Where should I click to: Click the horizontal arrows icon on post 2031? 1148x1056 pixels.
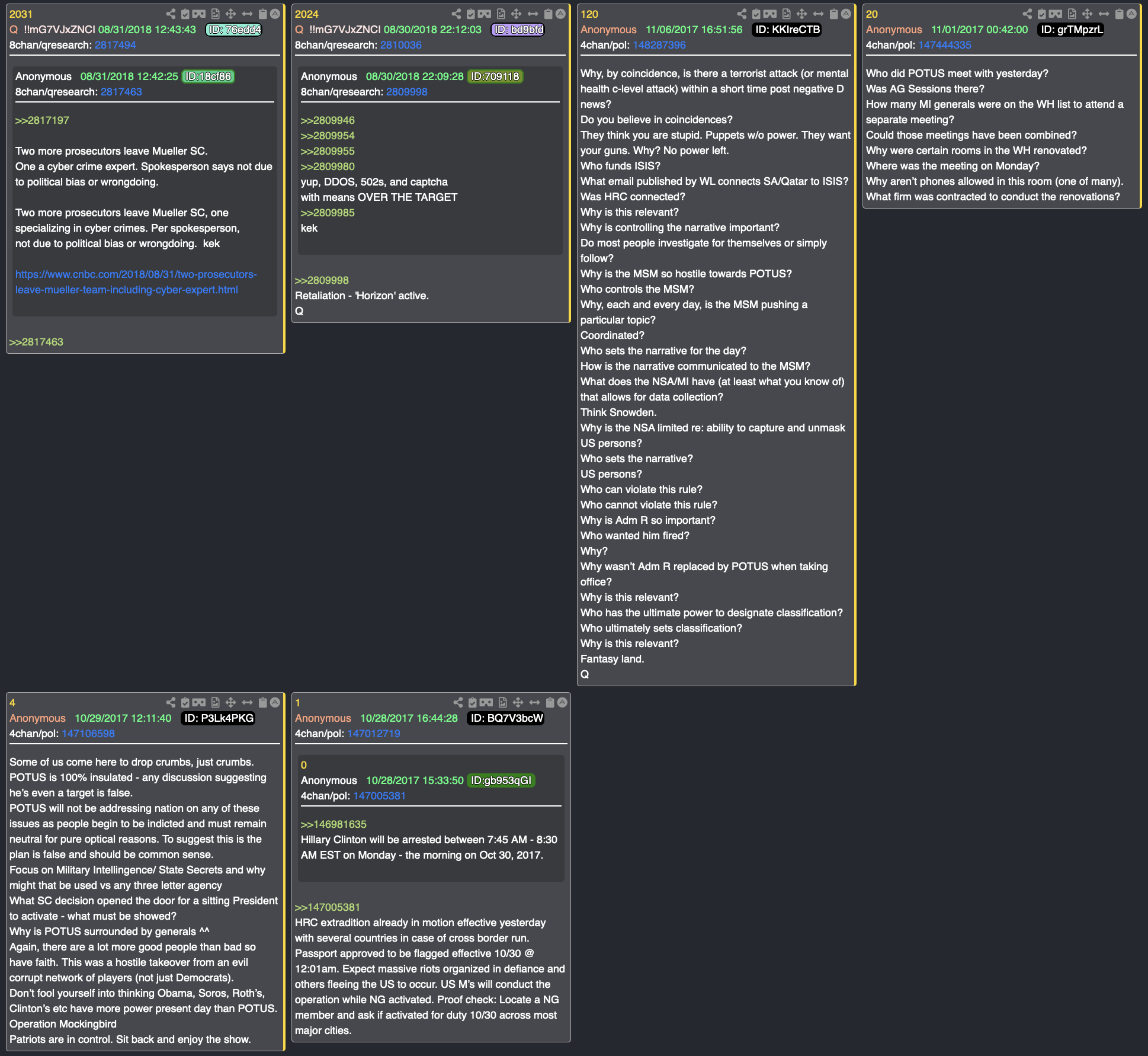(248, 14)
